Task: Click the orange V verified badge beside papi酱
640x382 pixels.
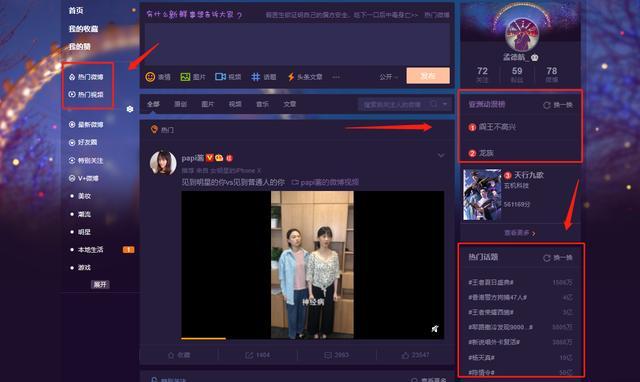Action: (209, 158)
